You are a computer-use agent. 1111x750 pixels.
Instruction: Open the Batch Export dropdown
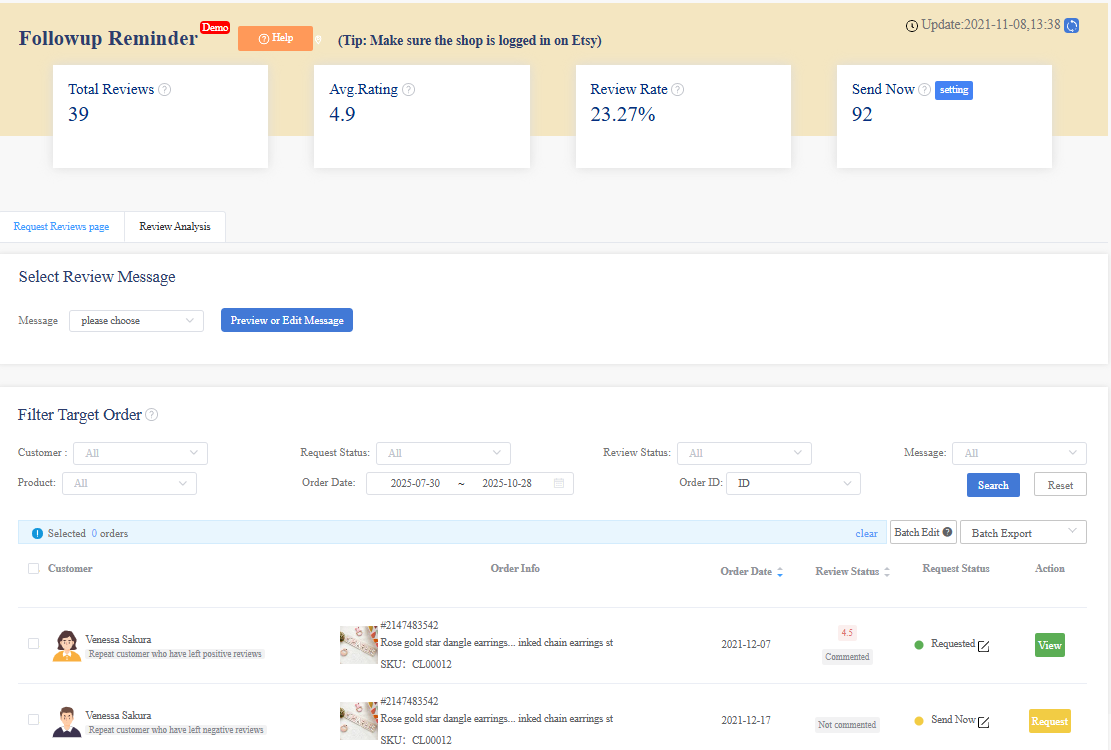(1022, 531)
